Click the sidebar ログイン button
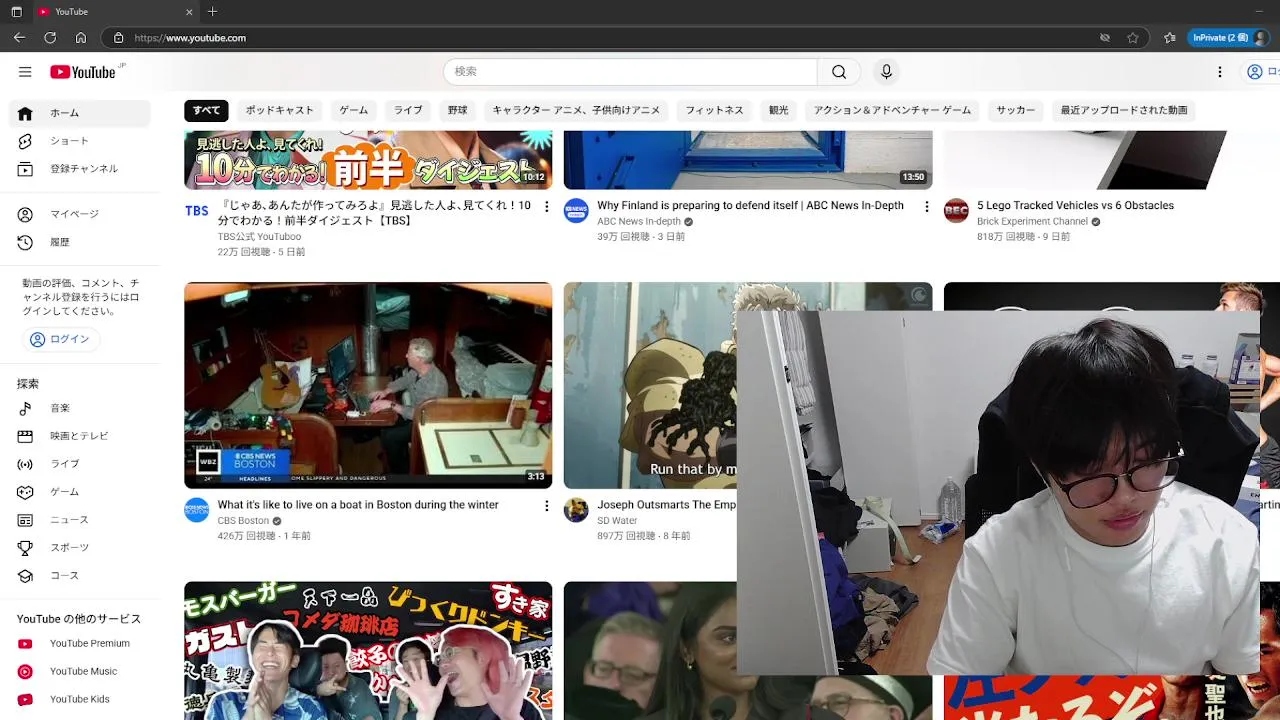Viewport: 1280px width, 720px height. pyautogui.click(x=61, y=339)
